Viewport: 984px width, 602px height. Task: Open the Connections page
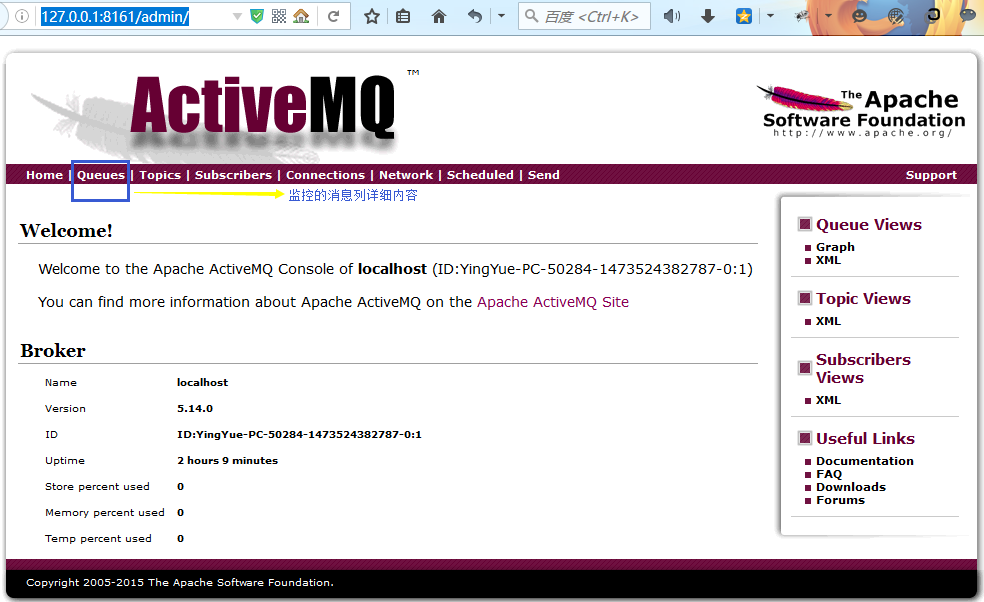click(x=325, y=175)
